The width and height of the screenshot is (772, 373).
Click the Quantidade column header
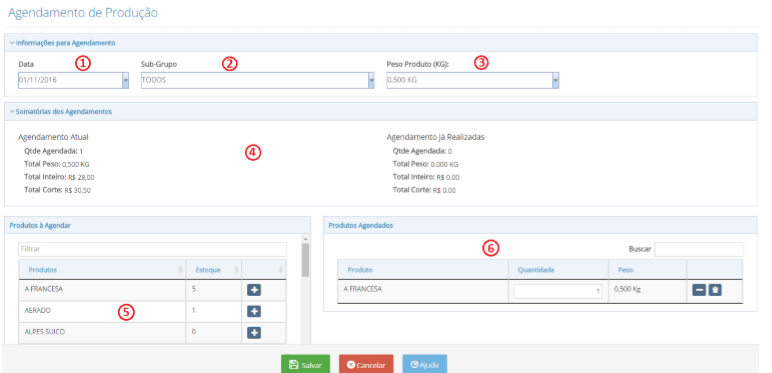(x=558, y=270)
